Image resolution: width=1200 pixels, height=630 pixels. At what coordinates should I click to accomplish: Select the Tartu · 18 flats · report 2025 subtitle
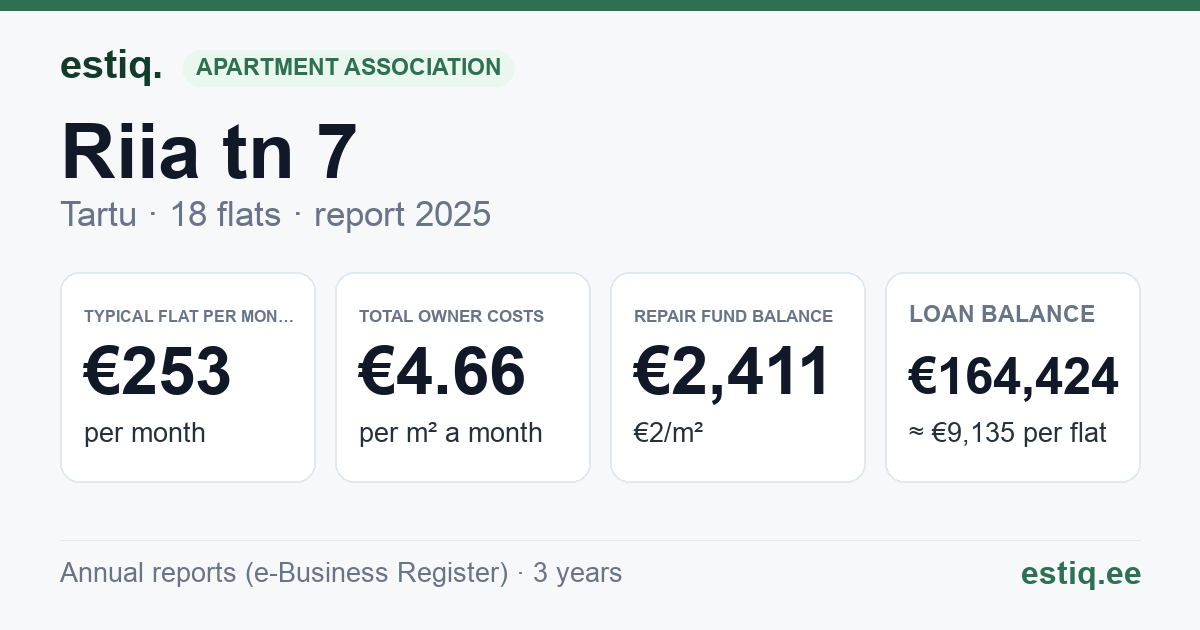275,214
